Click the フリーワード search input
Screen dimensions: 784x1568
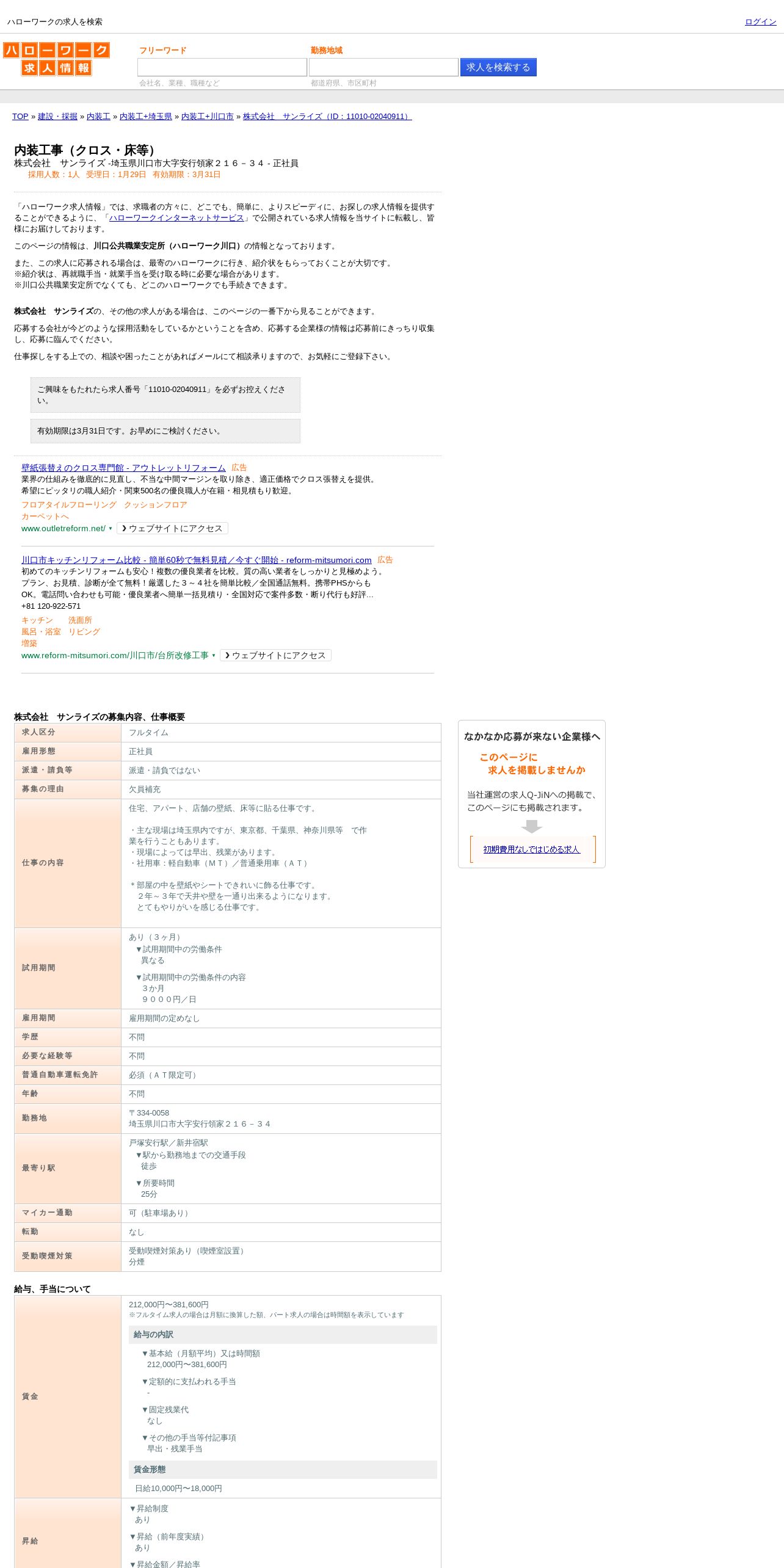coord(222,67)
